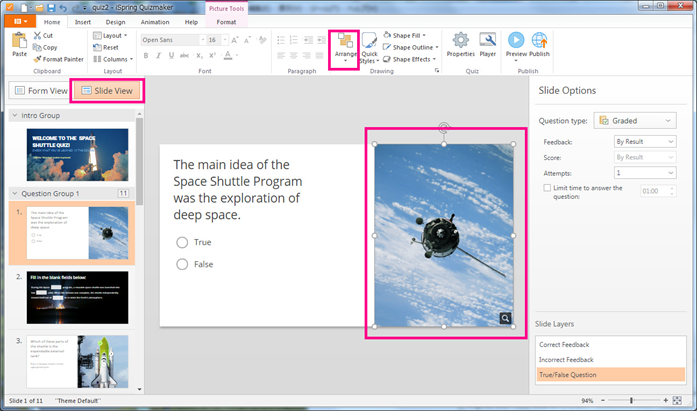Open the Home ribbon tab

pos(52,22)
